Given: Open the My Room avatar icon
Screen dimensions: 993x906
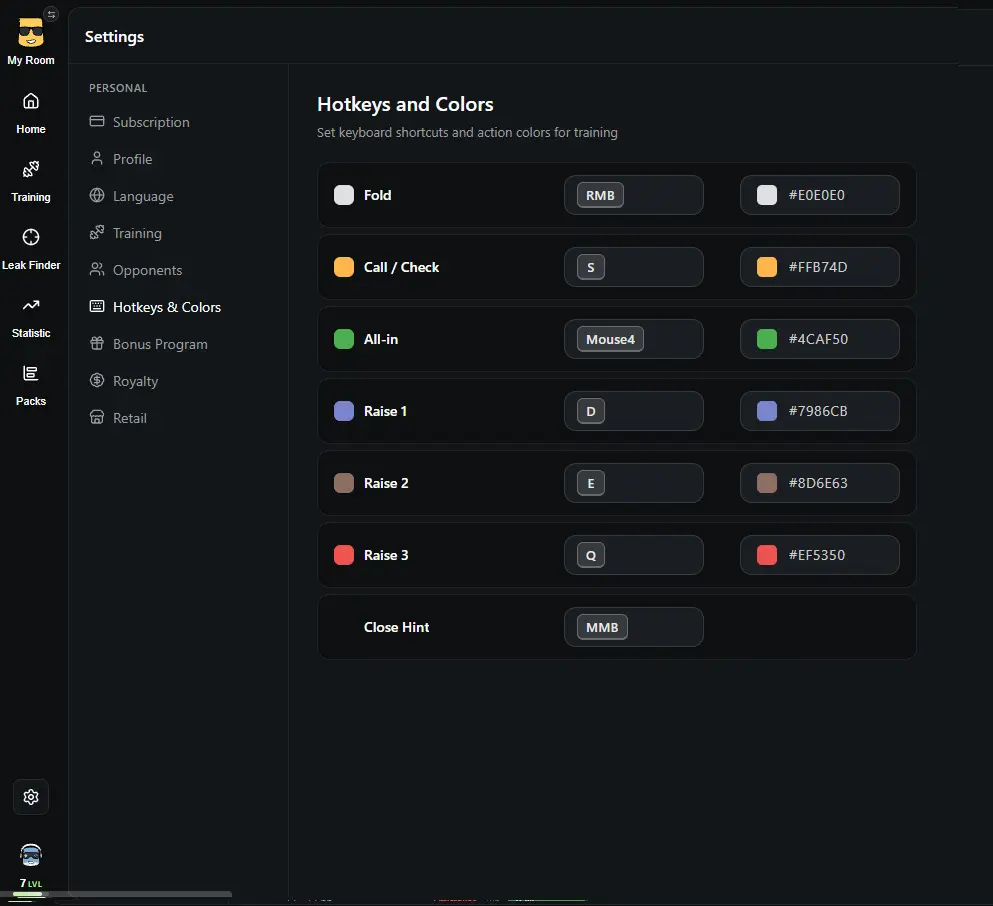Looking at the screenshot, I should click(x=30, y=32).
